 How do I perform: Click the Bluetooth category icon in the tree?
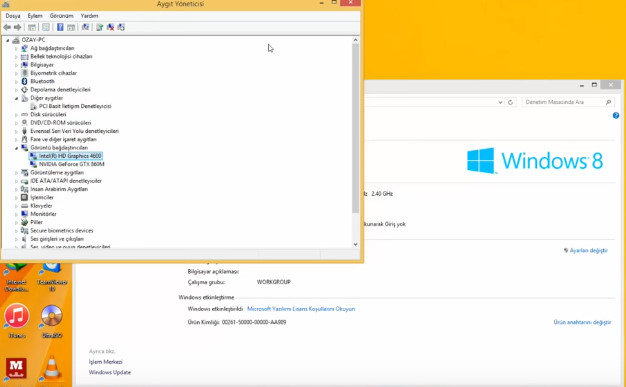24,81
